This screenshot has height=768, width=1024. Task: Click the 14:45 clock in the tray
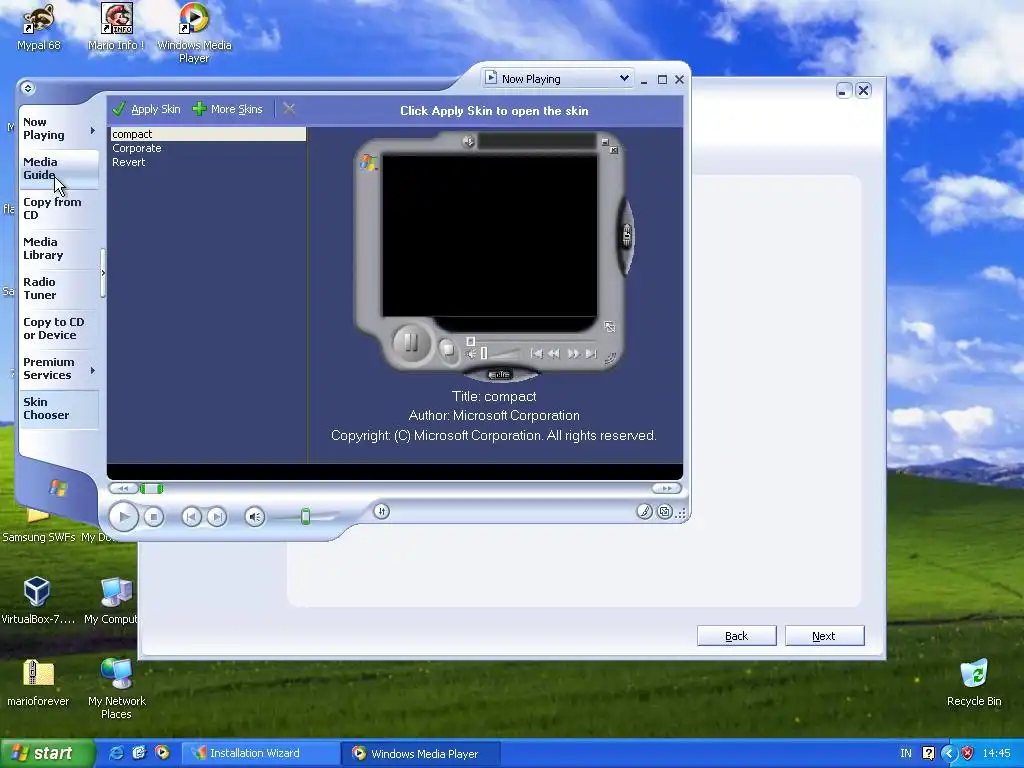997,753
